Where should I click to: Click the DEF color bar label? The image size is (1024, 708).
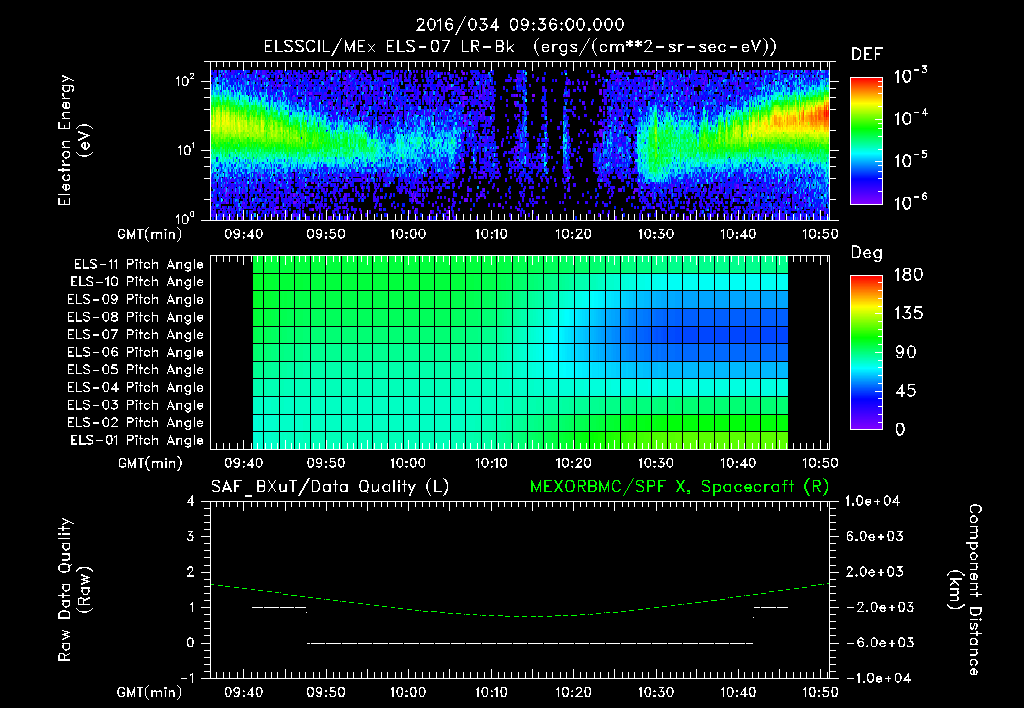coord(867,54)
